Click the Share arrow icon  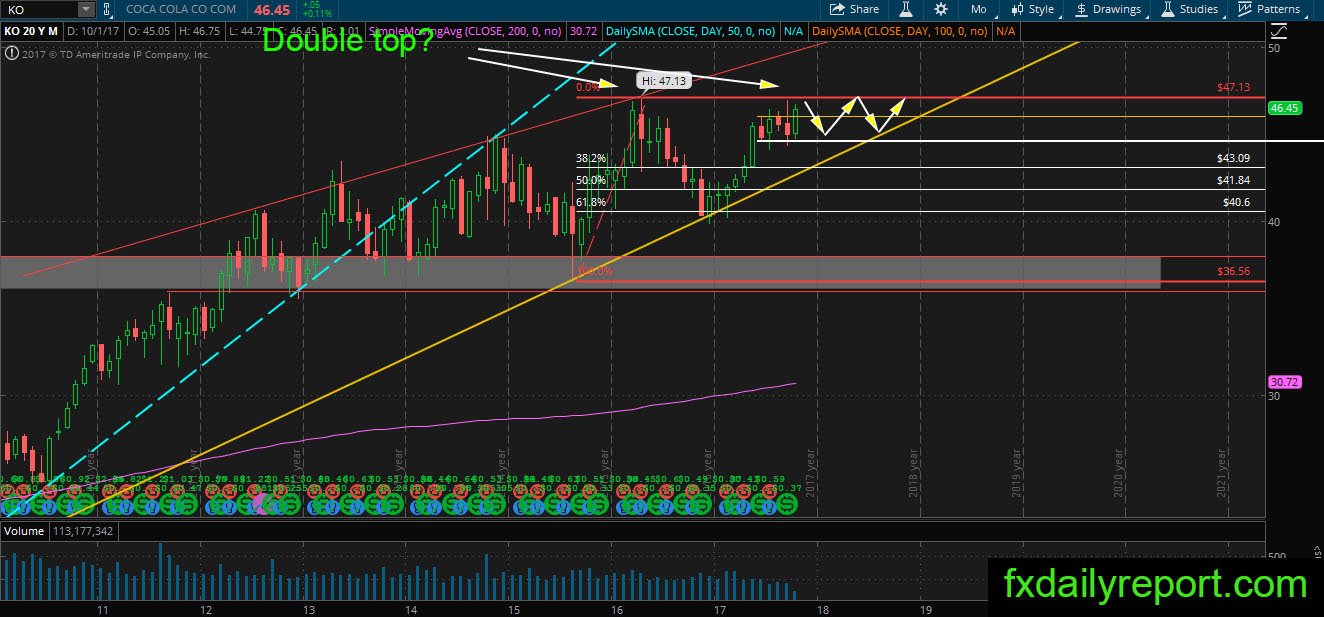point(837,9)
